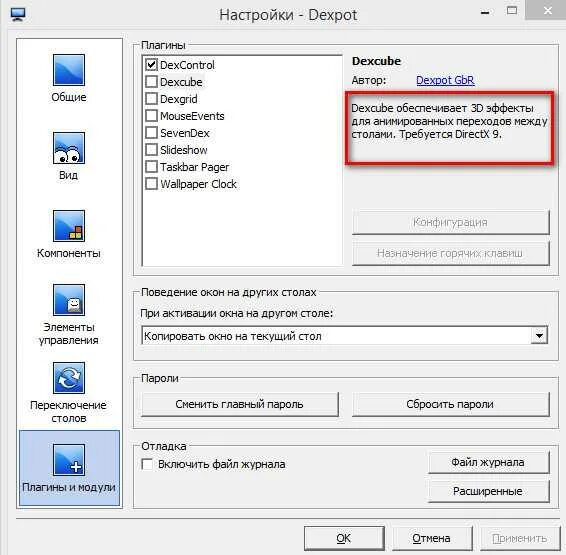Open the Файл журнала button
The image size is (566, 555).
click(x=488, y=462)
